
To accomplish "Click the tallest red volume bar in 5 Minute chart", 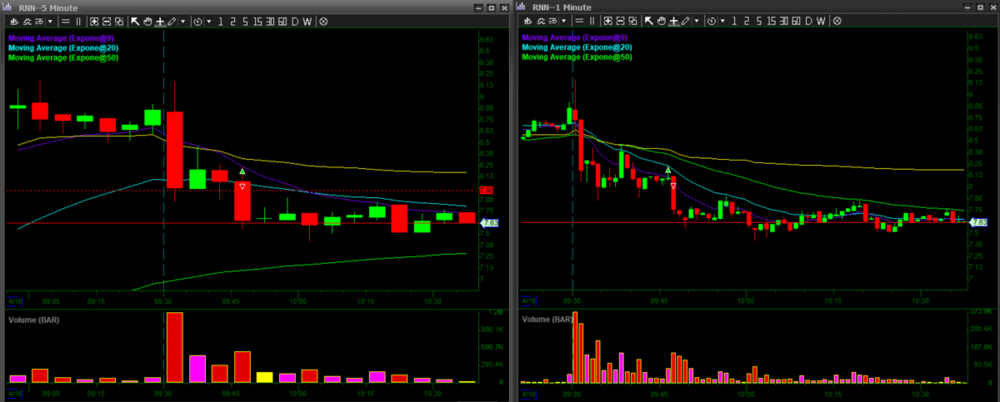I will (175, 347).
